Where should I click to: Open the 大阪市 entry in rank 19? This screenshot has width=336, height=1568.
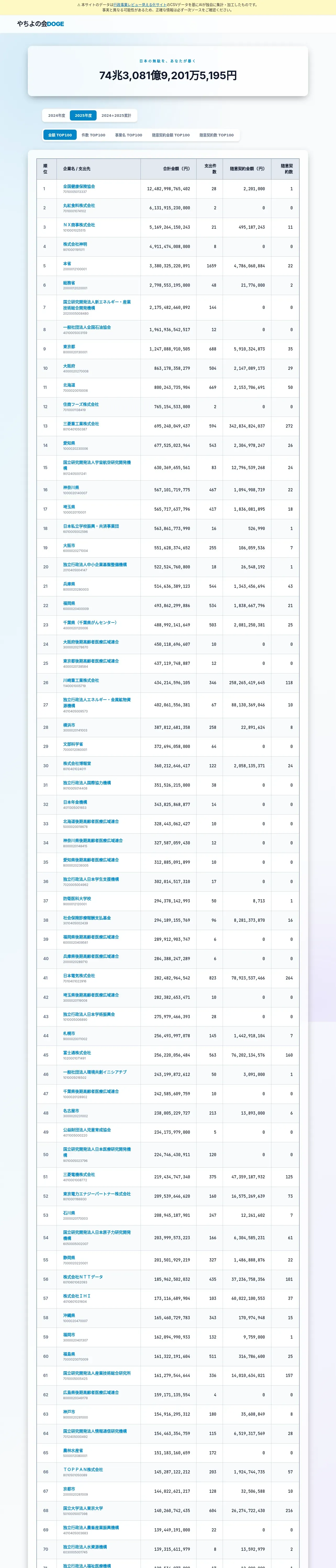coord(69,545)
